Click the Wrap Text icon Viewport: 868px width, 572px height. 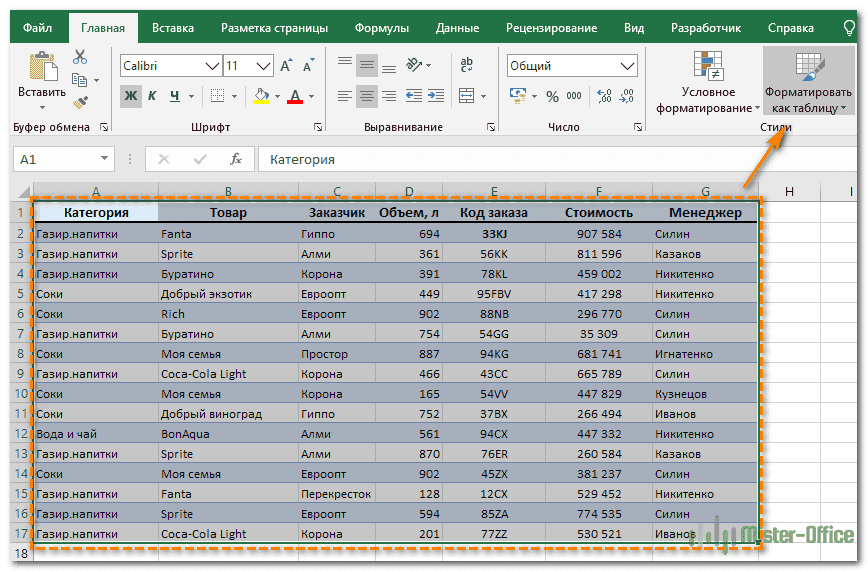click(466, 66)
